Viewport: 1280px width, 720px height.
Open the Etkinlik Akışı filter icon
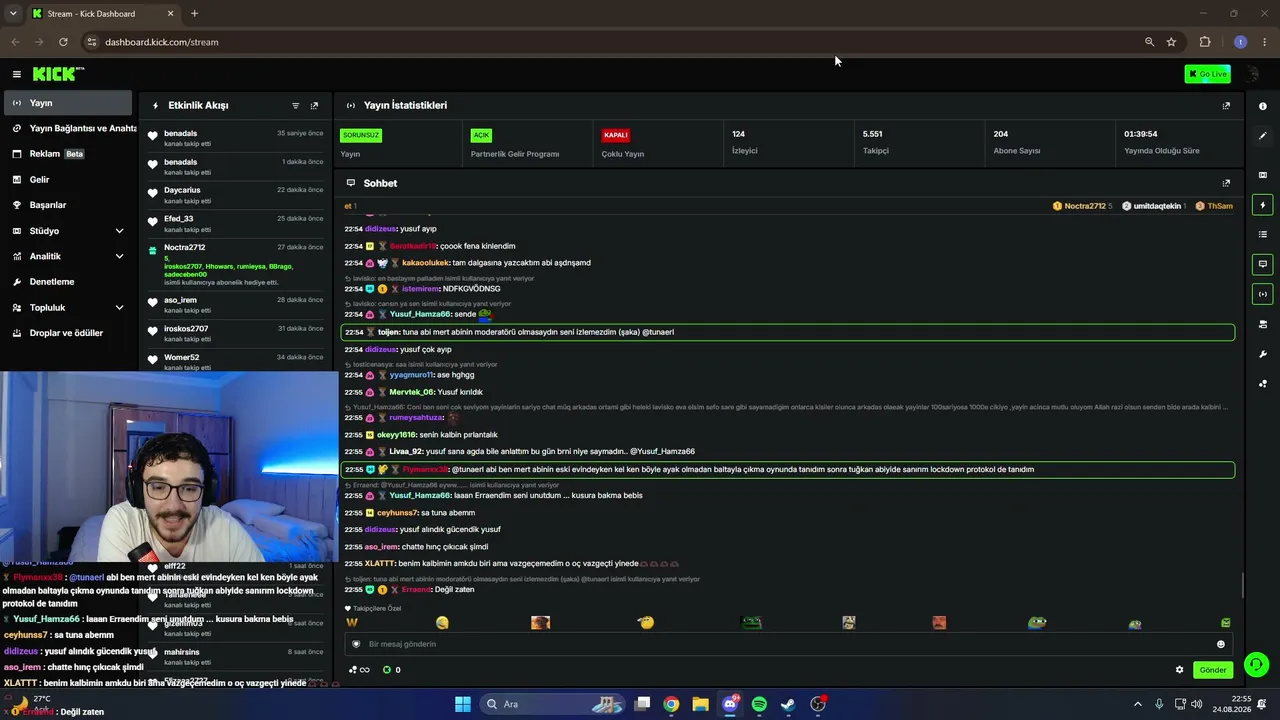(295, 106)
